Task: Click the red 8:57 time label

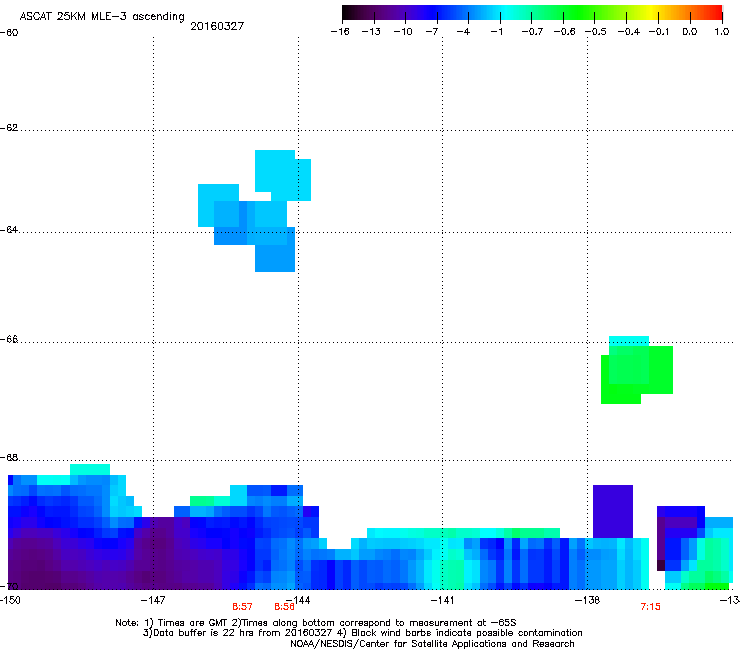Action: tap(242, 607)
